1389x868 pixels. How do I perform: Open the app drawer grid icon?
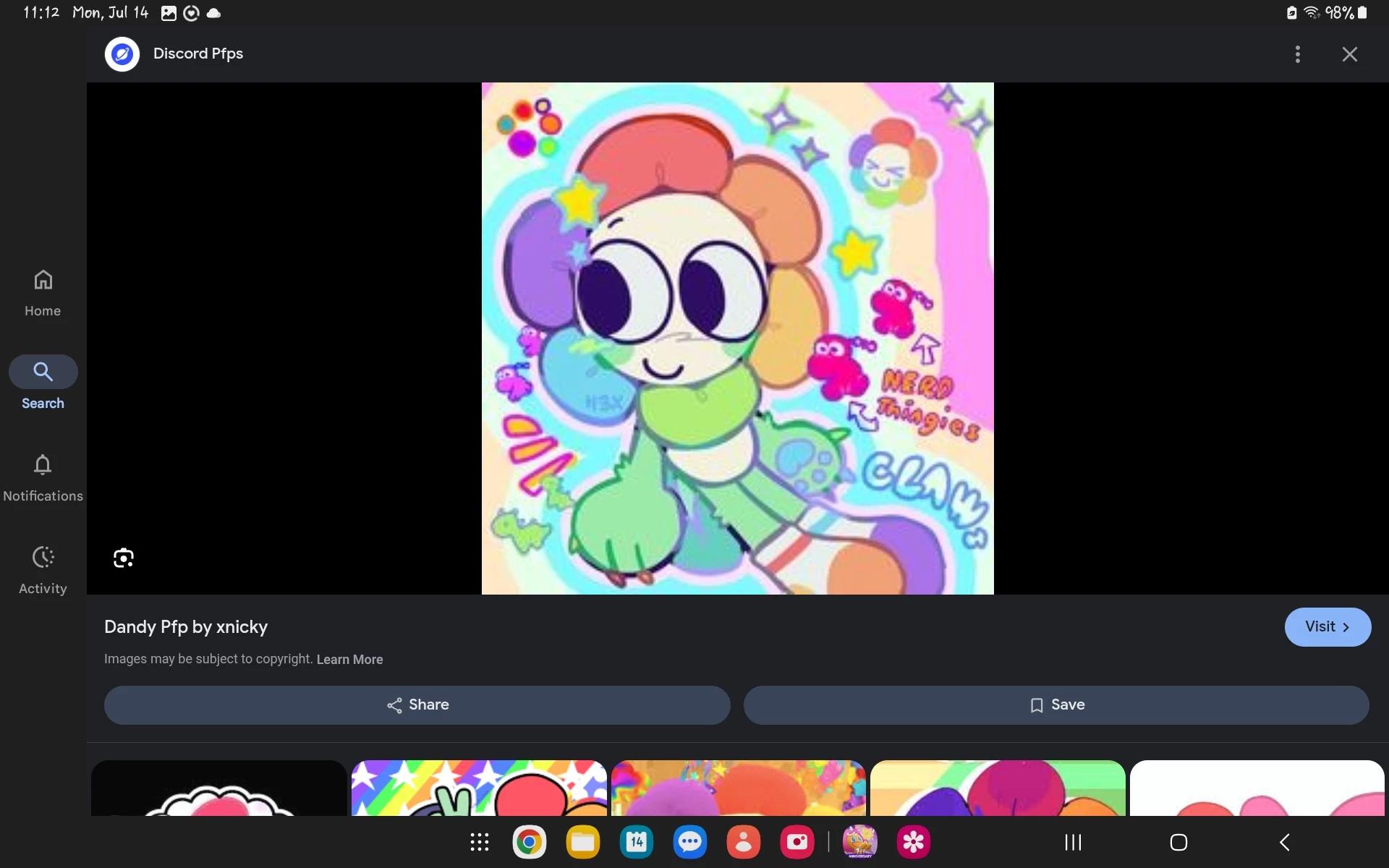479,842
